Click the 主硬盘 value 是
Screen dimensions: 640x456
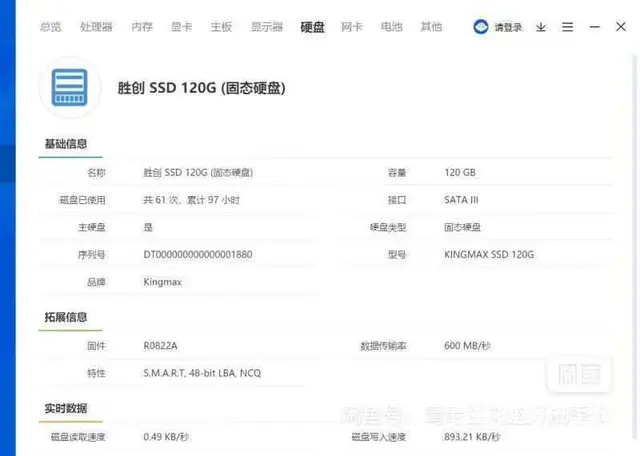(x=148, y=227)
